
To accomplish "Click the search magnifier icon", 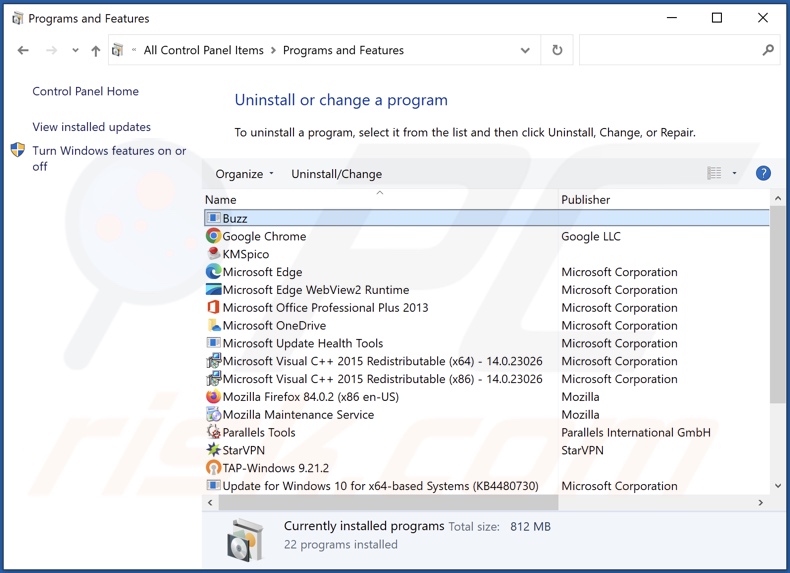I will (768, 50).
